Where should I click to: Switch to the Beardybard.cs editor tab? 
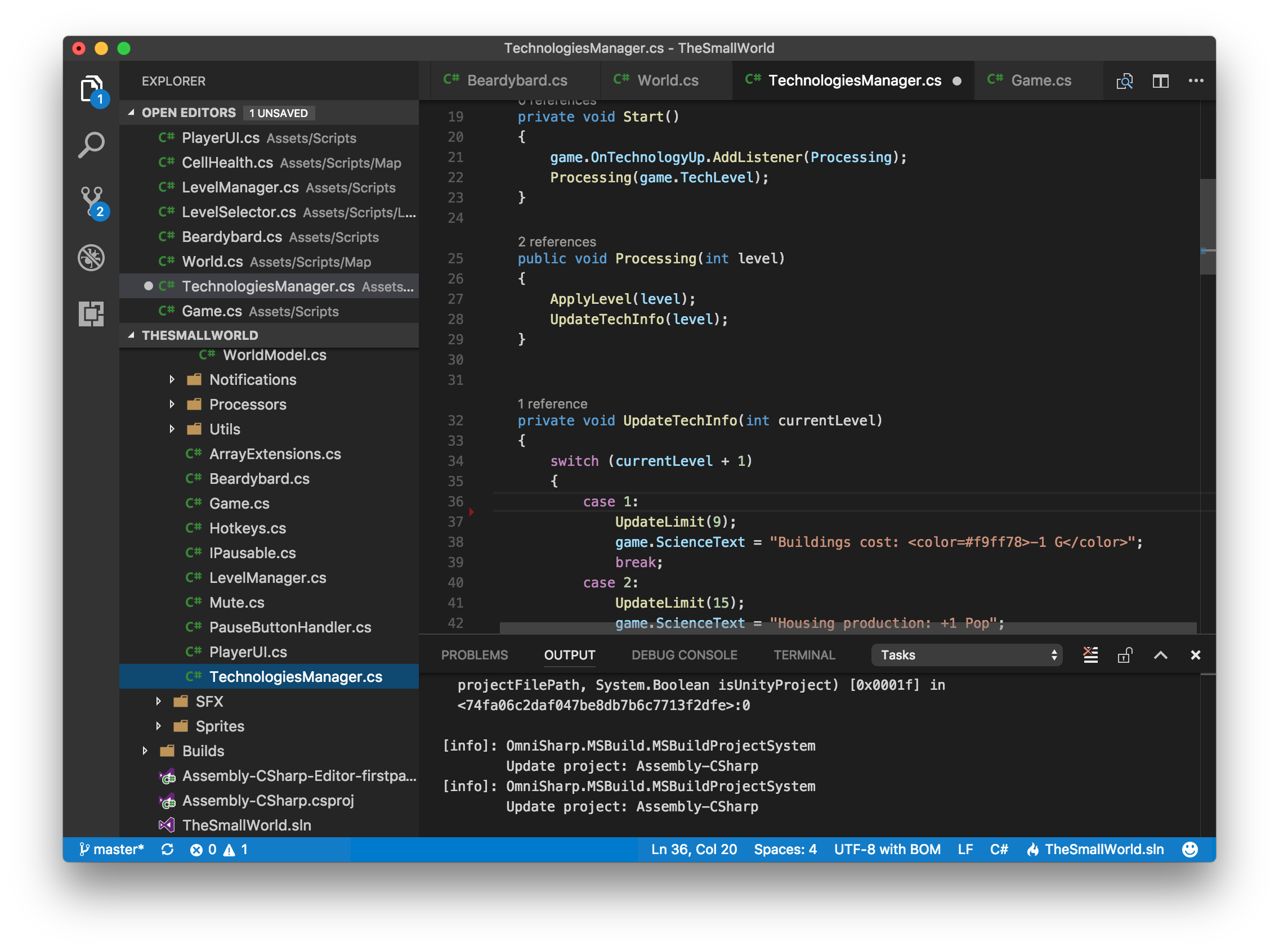tap(515, 80)
